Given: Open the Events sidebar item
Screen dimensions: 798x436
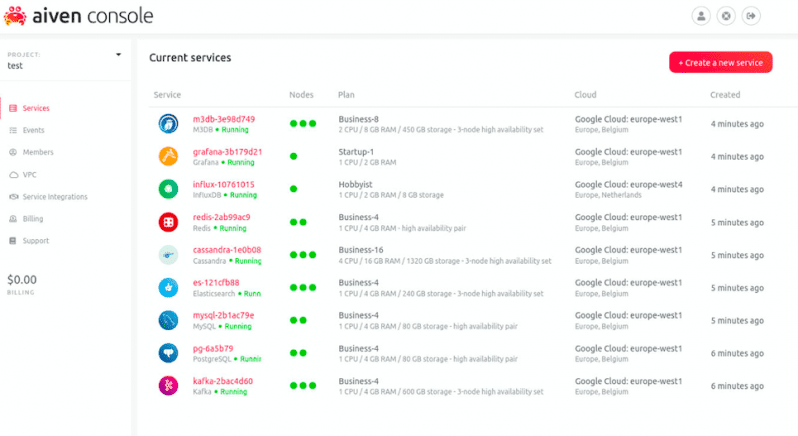Looking at the screenshot, I should point(33,130).
